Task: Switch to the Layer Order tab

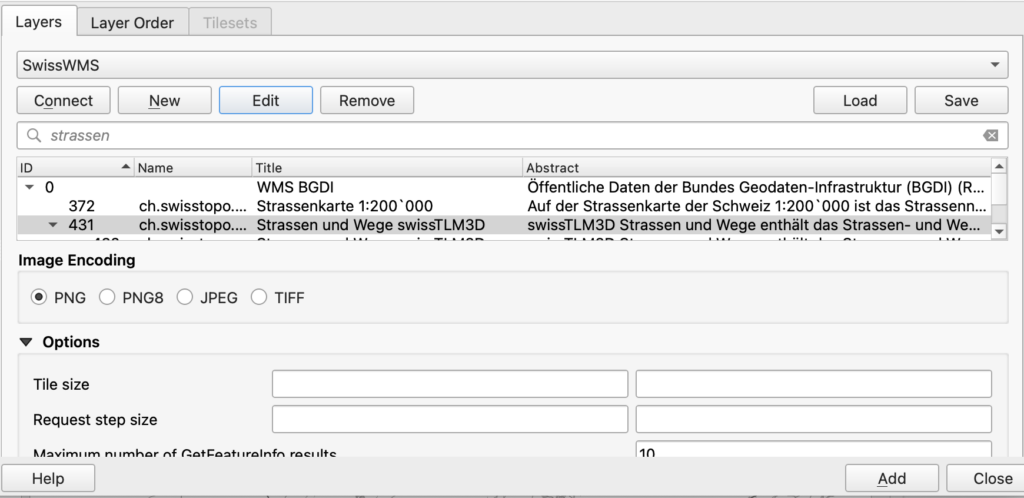Action: click(132, 22)
